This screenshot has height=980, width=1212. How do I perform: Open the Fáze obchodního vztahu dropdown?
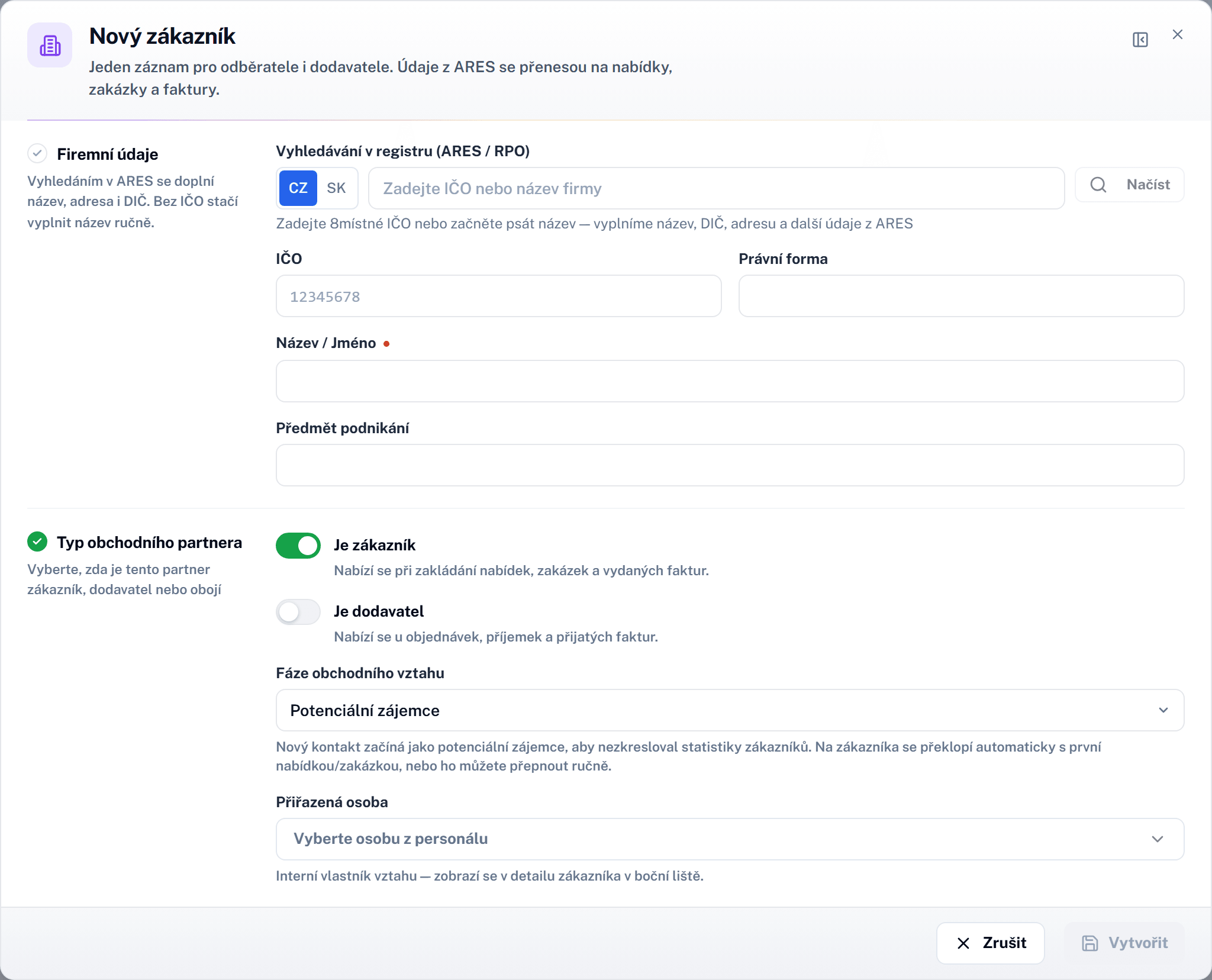click(730, 710)
